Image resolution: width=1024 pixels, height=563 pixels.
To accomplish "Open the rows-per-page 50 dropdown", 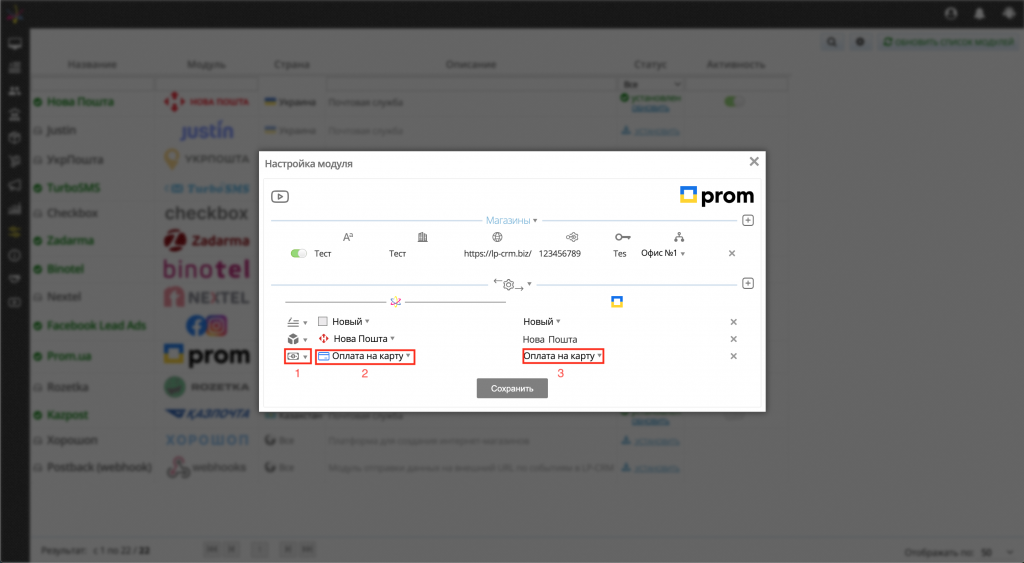I will click(997, 553).
